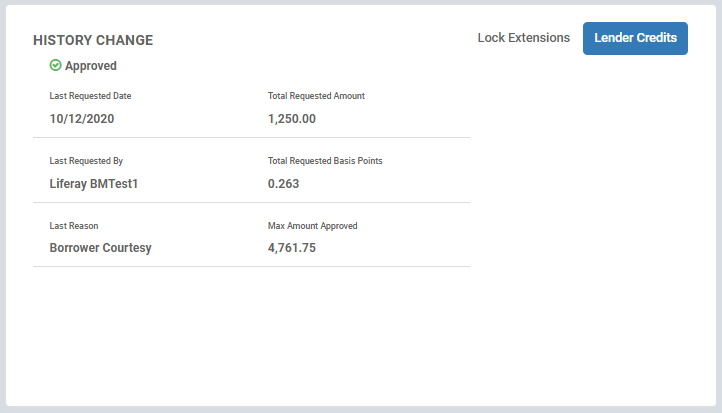Select the HISTORY CHANGE heading
Screen dimensions: 722x413
point(93,40)
